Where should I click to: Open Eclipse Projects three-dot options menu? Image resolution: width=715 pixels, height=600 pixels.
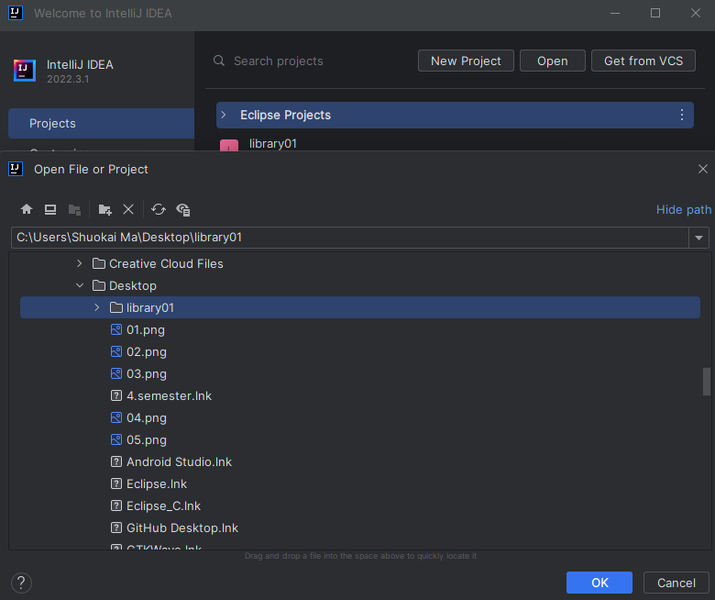[682, 115]
